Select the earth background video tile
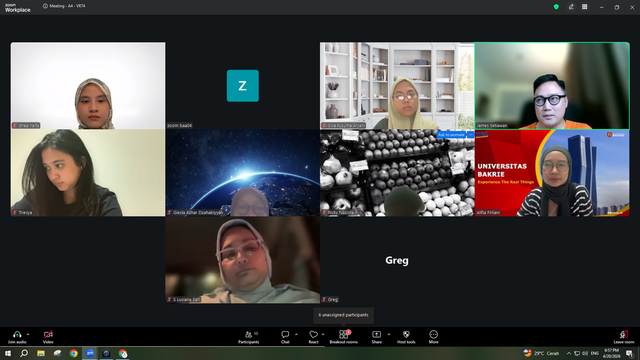The height and width of the screenshot is (360, 640). coord(242,173)
